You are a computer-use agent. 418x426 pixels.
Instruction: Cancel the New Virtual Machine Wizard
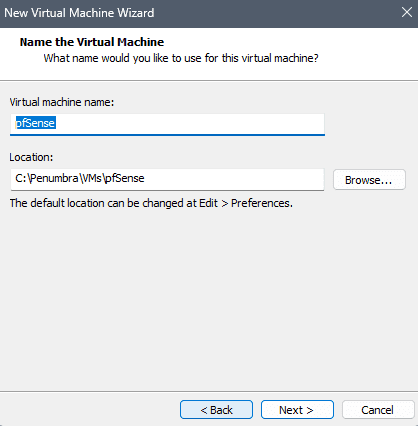pos(378,410)
